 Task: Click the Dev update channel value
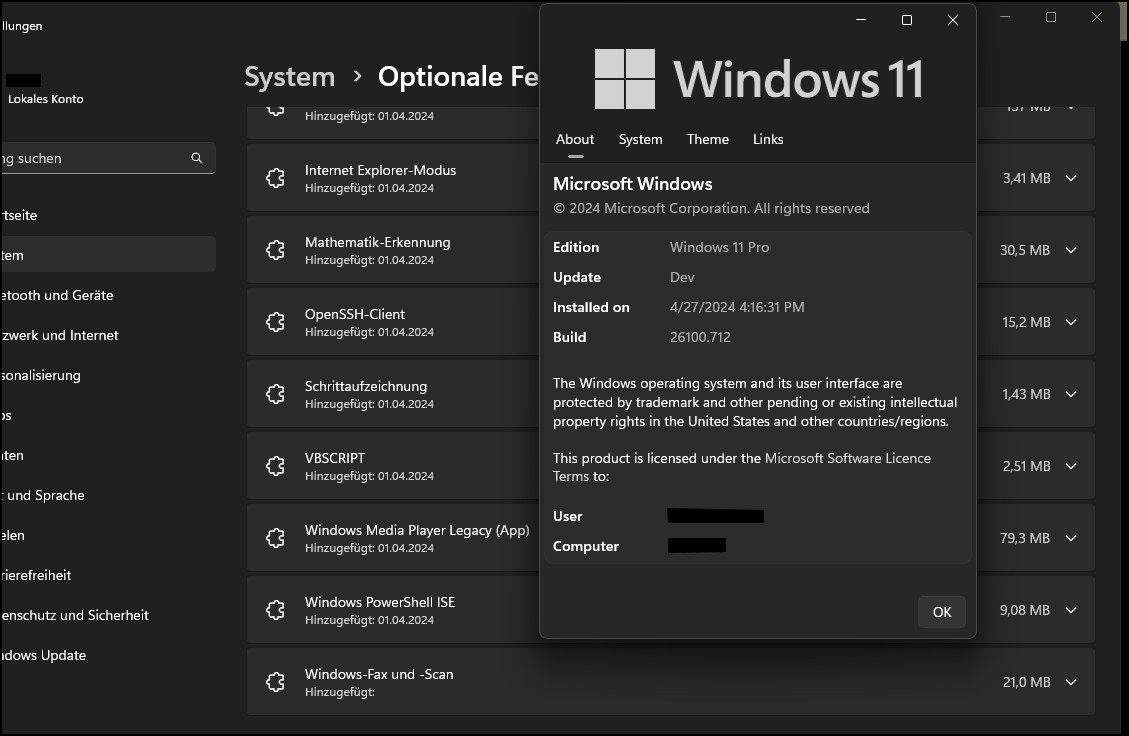pos(682,277)
